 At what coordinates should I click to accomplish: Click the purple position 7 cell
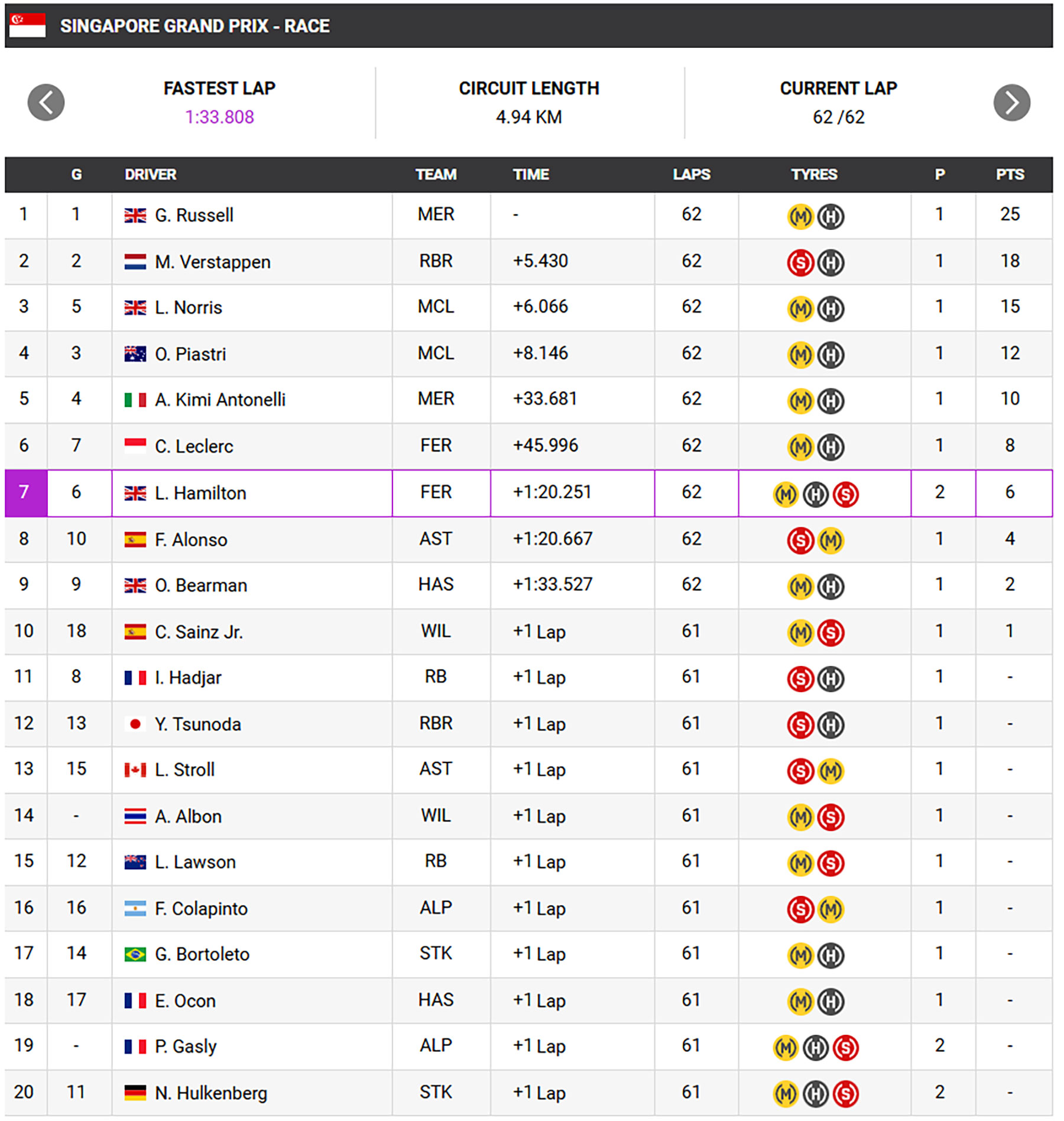25,493
